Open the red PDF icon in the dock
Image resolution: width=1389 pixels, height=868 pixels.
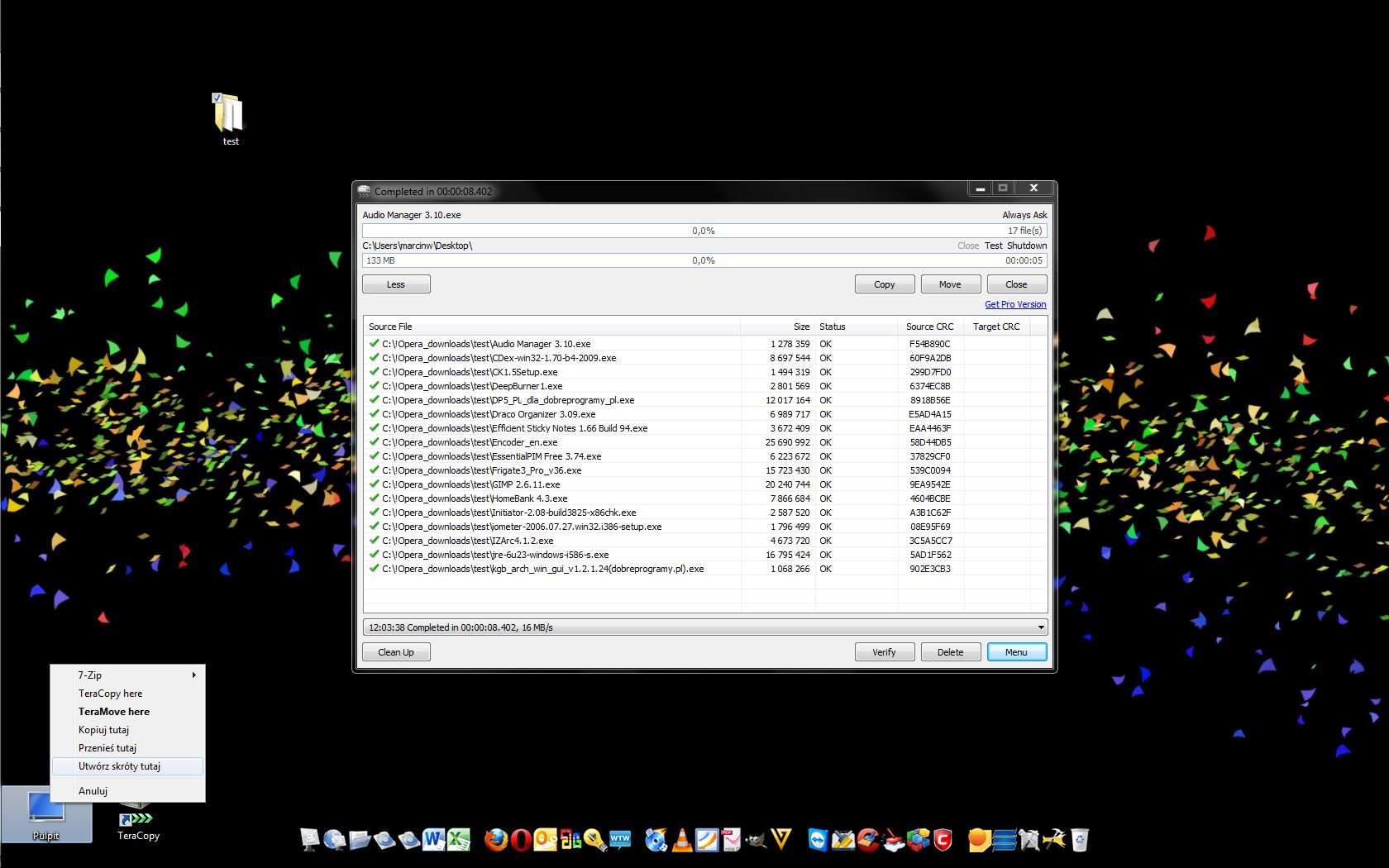732,840
